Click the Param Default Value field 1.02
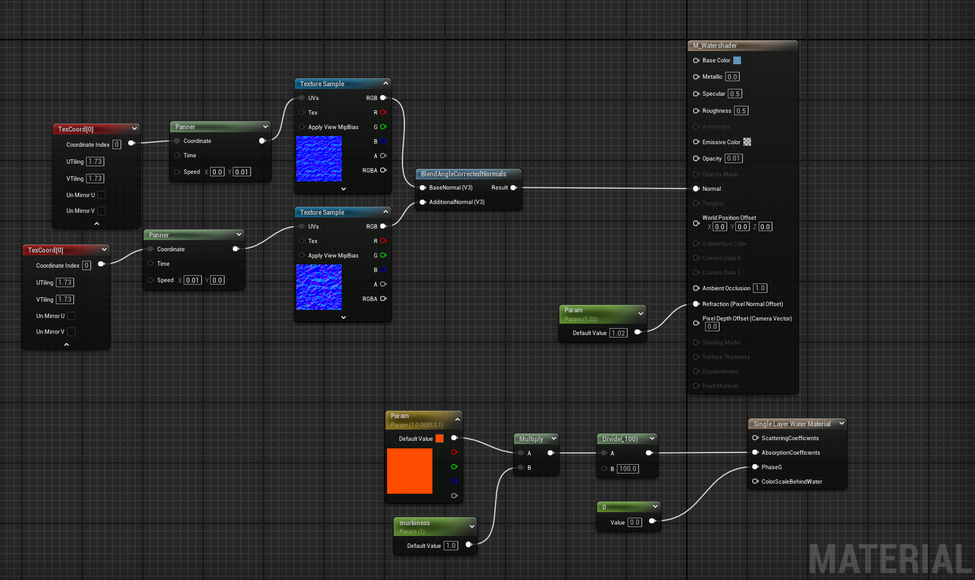The height and width of the screenshot is (580, 975). (x=618, y=333)
